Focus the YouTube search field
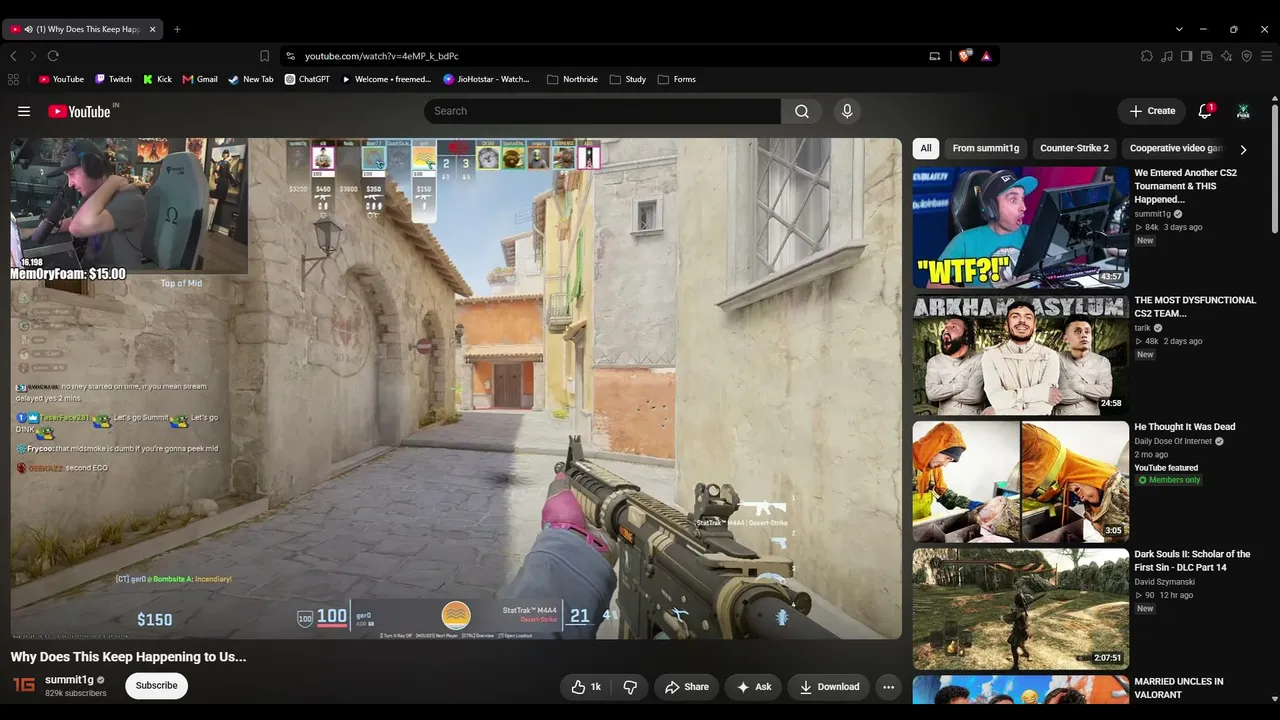The width and height of the screenshot is (1280, 720). (603, 111)
